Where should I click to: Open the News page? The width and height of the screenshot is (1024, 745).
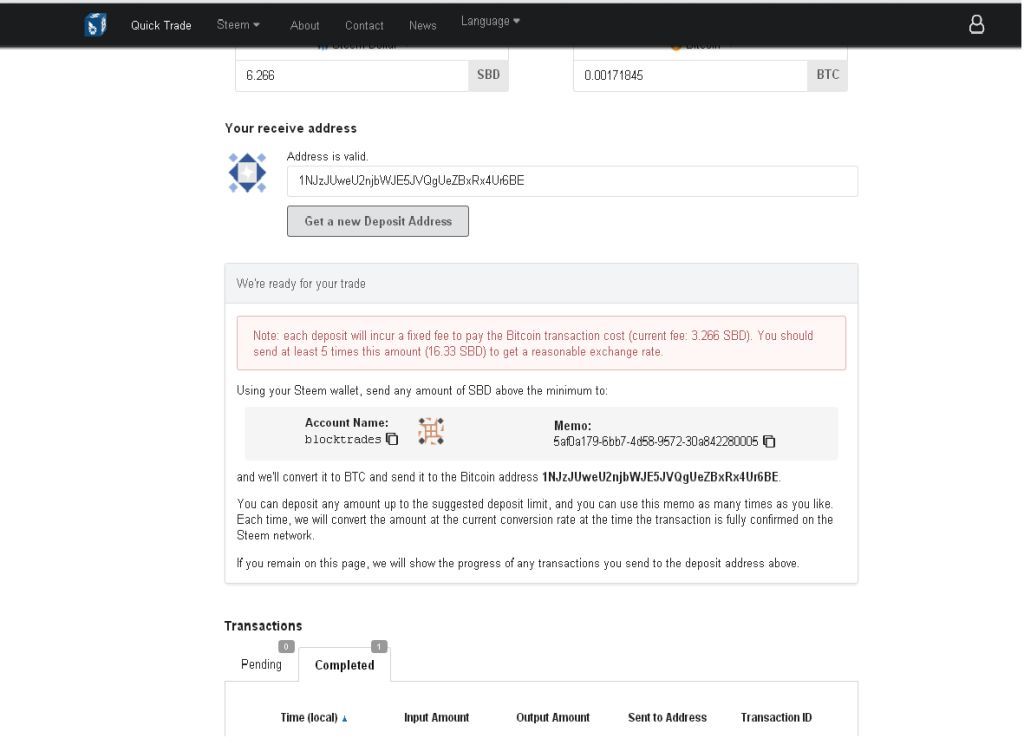[x=422, y=25]
